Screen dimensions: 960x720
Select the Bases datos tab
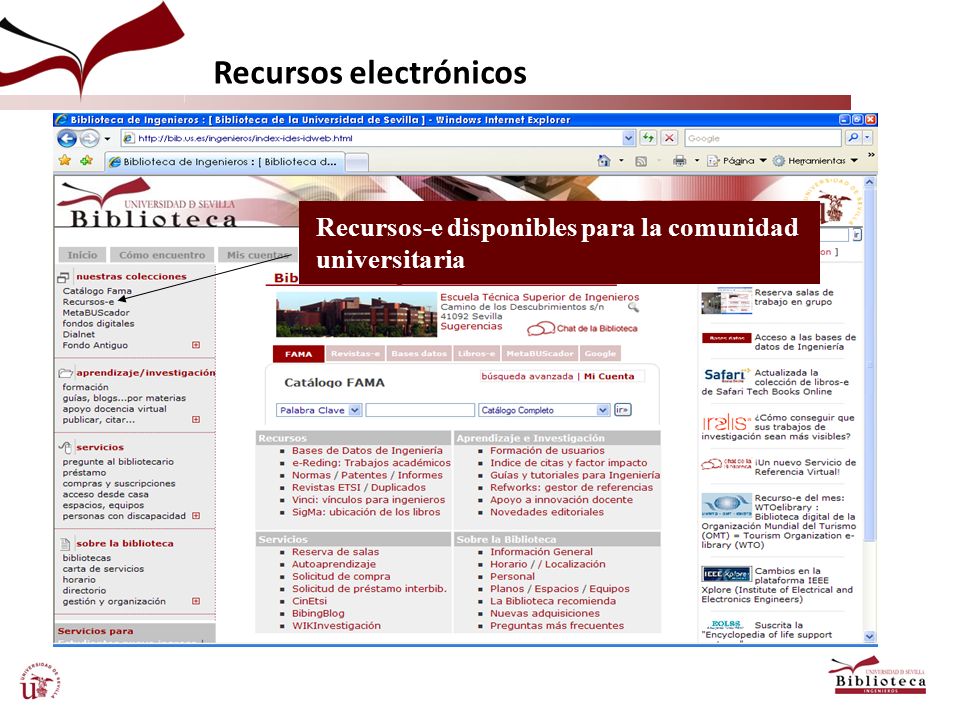(x=419, y=354)
